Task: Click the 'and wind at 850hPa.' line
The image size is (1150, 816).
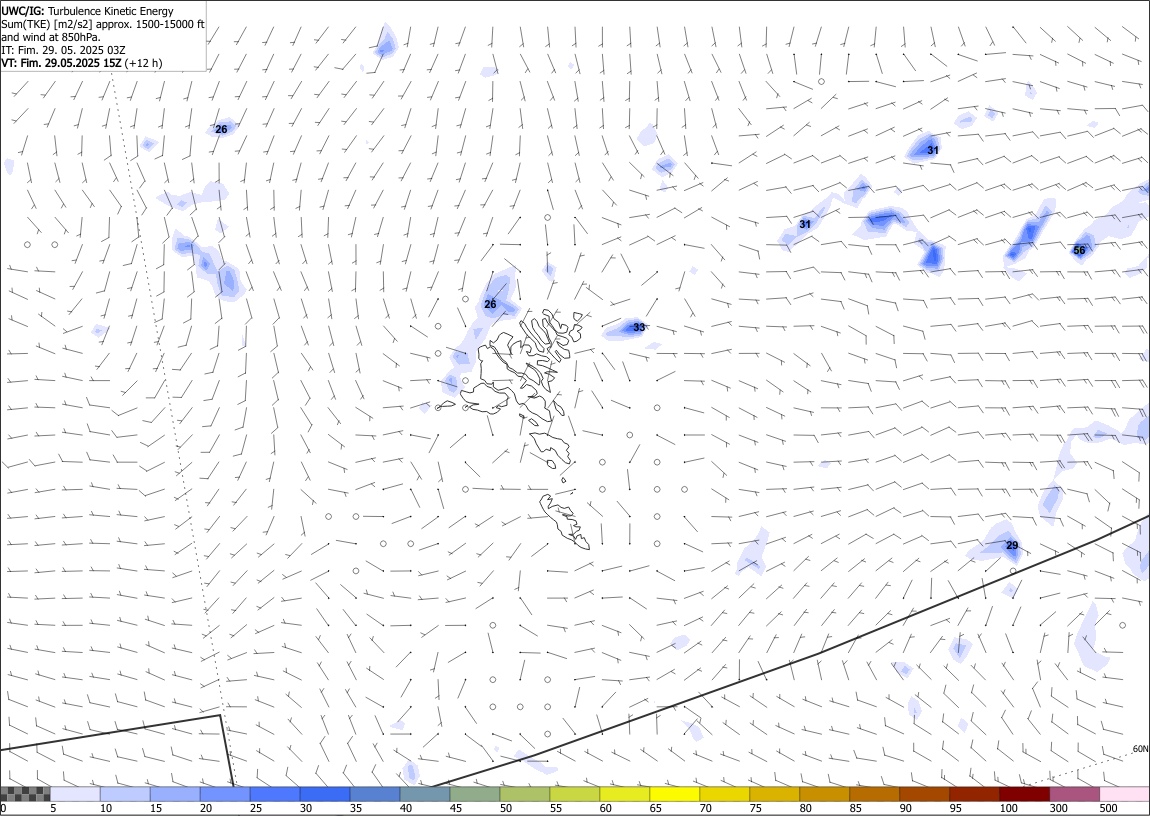Action: click(51, 37)
